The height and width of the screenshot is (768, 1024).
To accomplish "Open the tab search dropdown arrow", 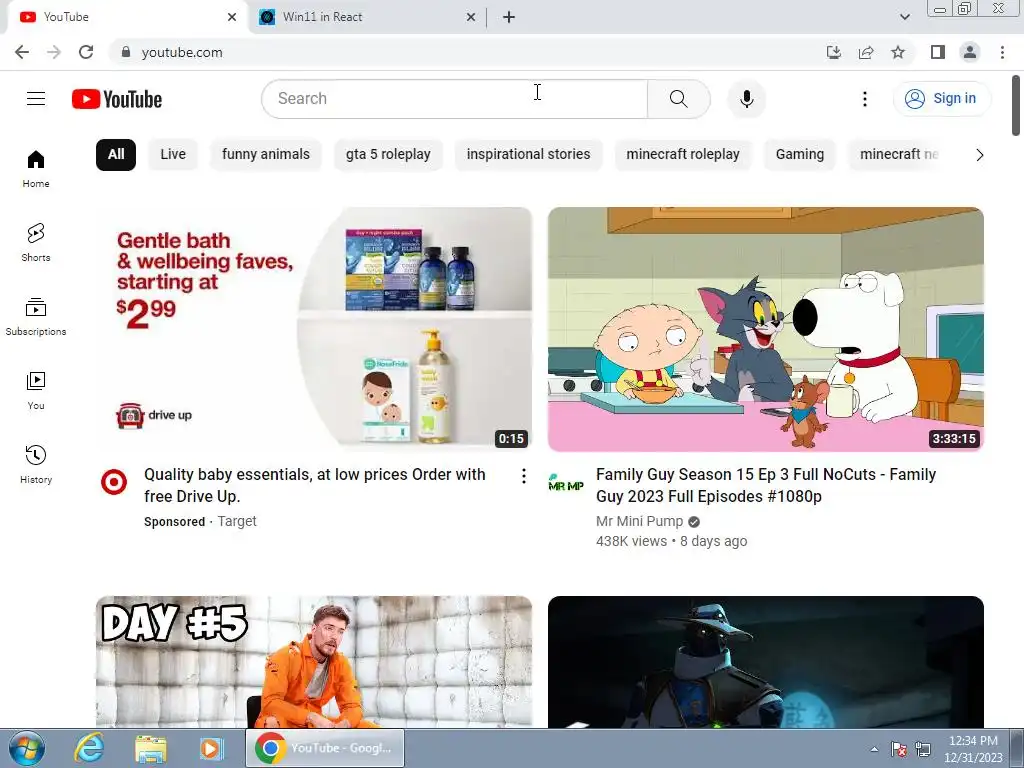I will point(904,17).
